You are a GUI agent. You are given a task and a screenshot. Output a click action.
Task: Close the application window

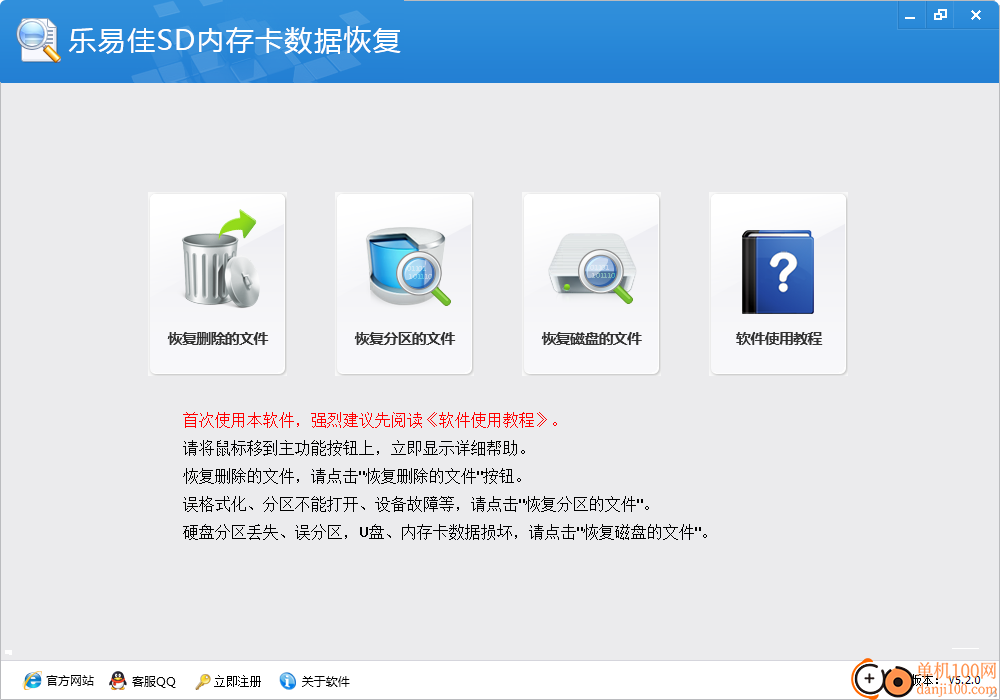(976, 16)
